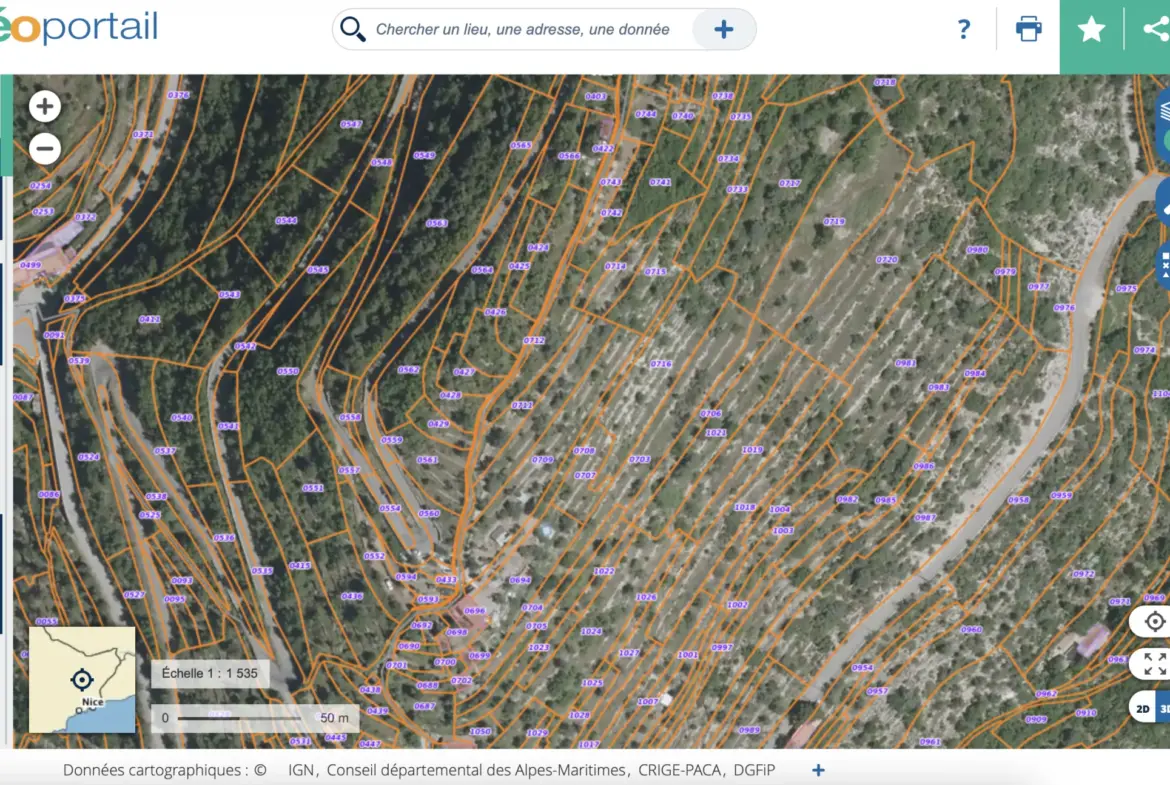Select parcel label 0550
The image size is (1170, 785).
[287, 370]
